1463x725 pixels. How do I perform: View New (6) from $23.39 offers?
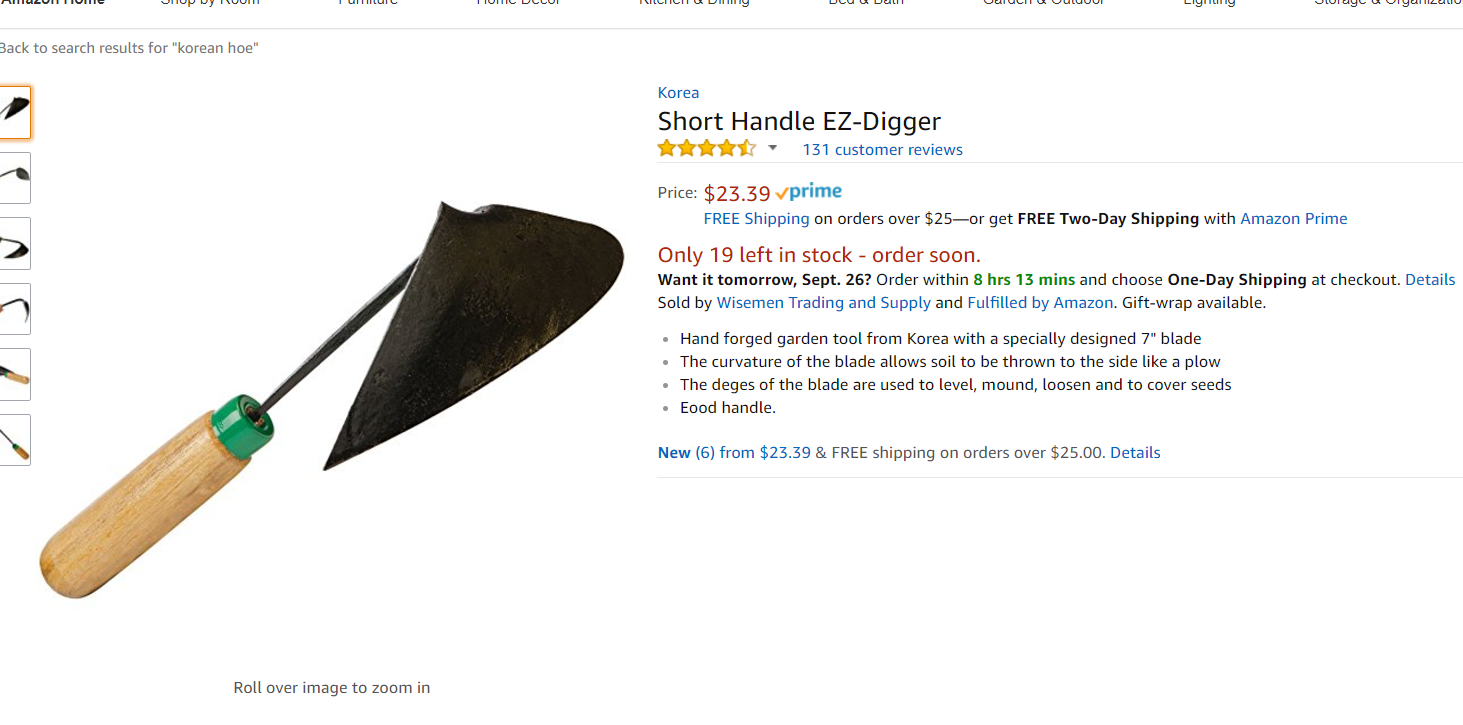click(x=734, y=453)
